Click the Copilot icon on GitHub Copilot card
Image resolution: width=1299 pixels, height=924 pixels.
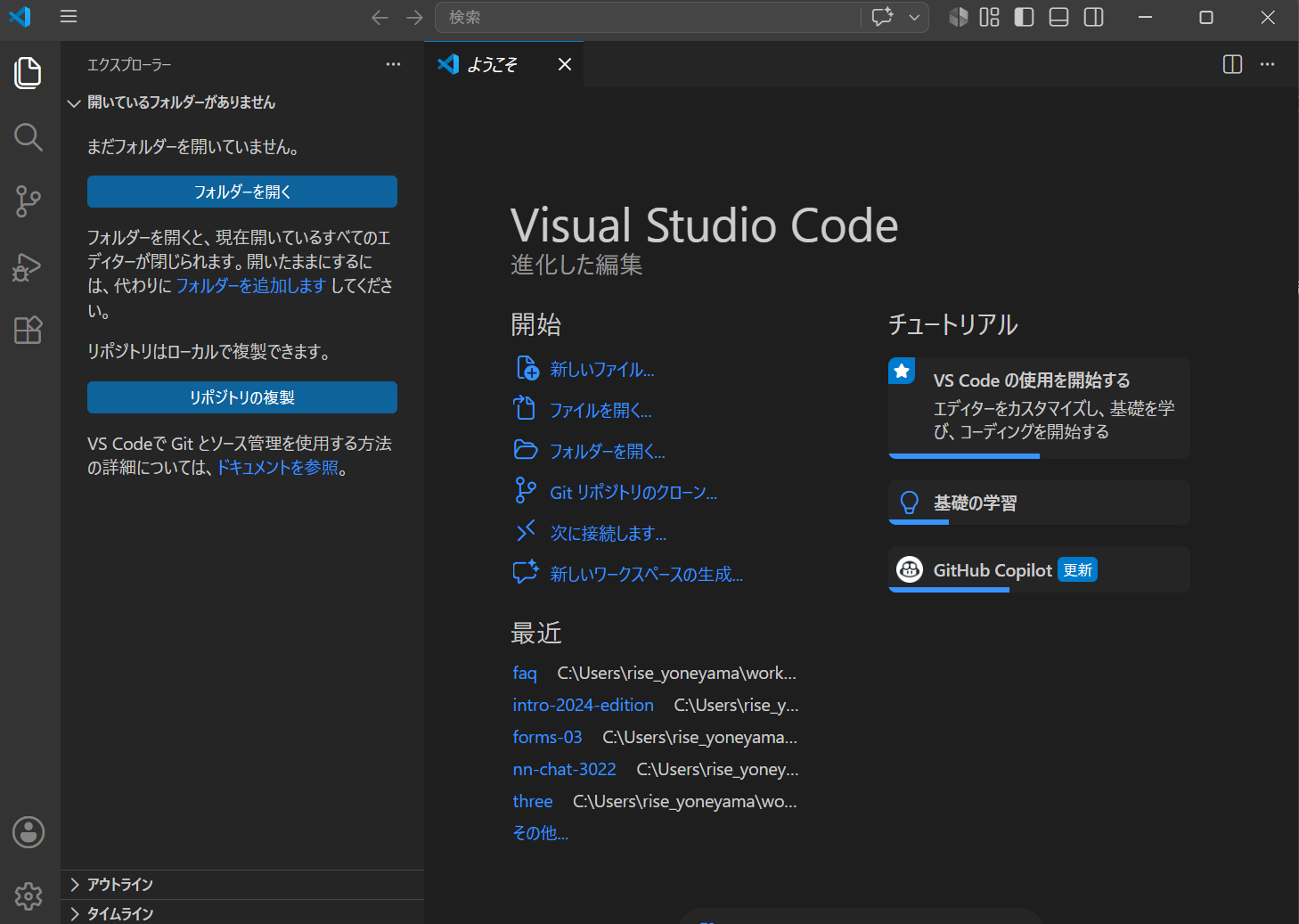(x=910, y=569)
